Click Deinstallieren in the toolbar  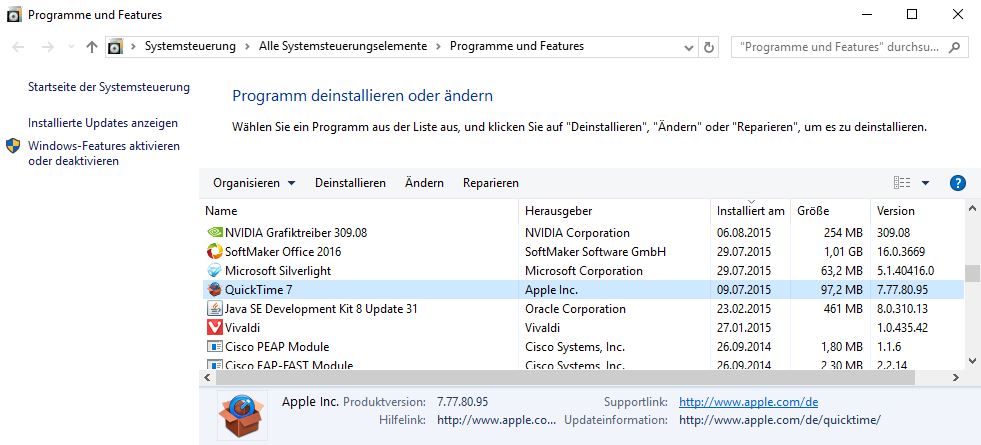[350, 183]
